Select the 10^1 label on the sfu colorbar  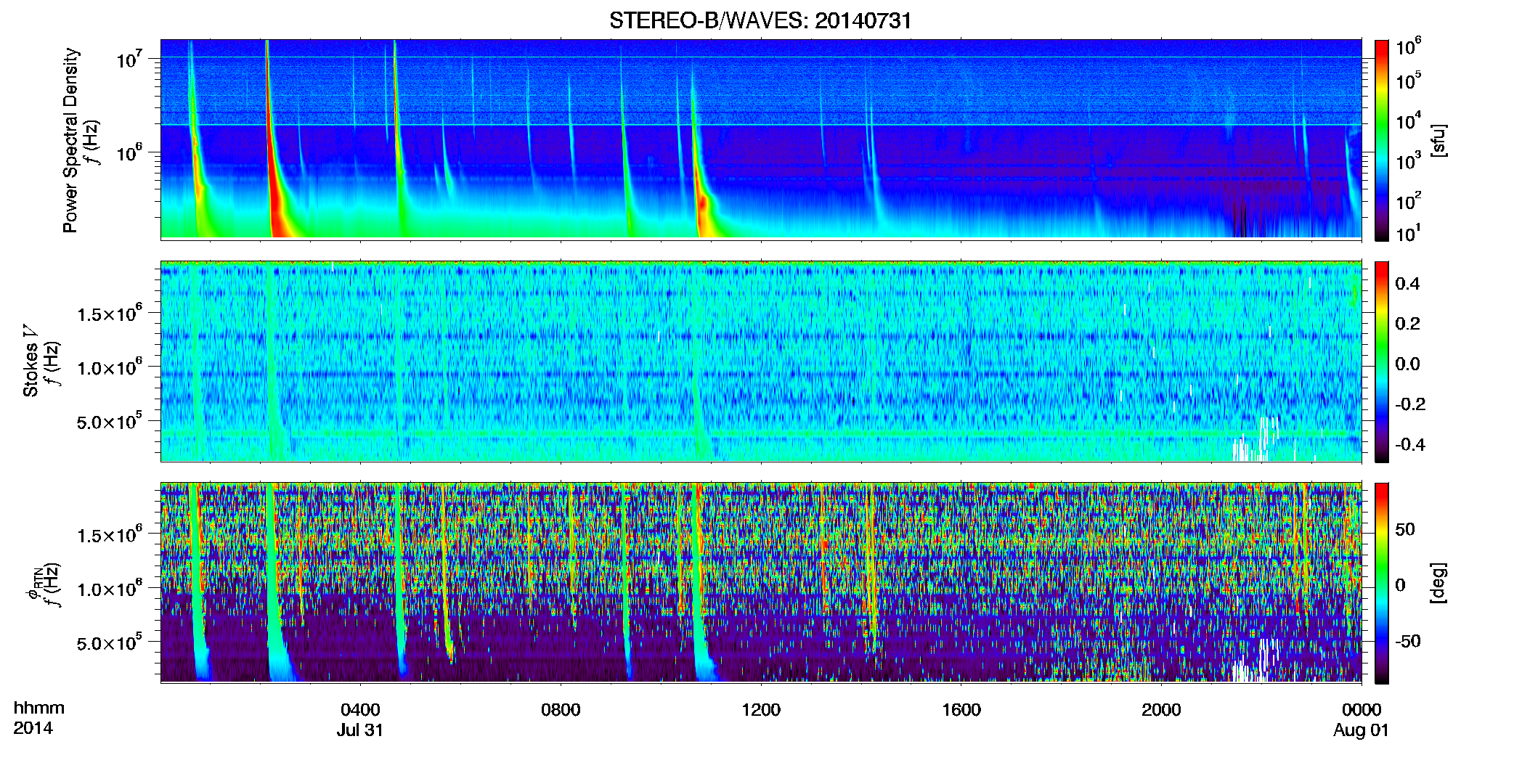(1409, 233)
